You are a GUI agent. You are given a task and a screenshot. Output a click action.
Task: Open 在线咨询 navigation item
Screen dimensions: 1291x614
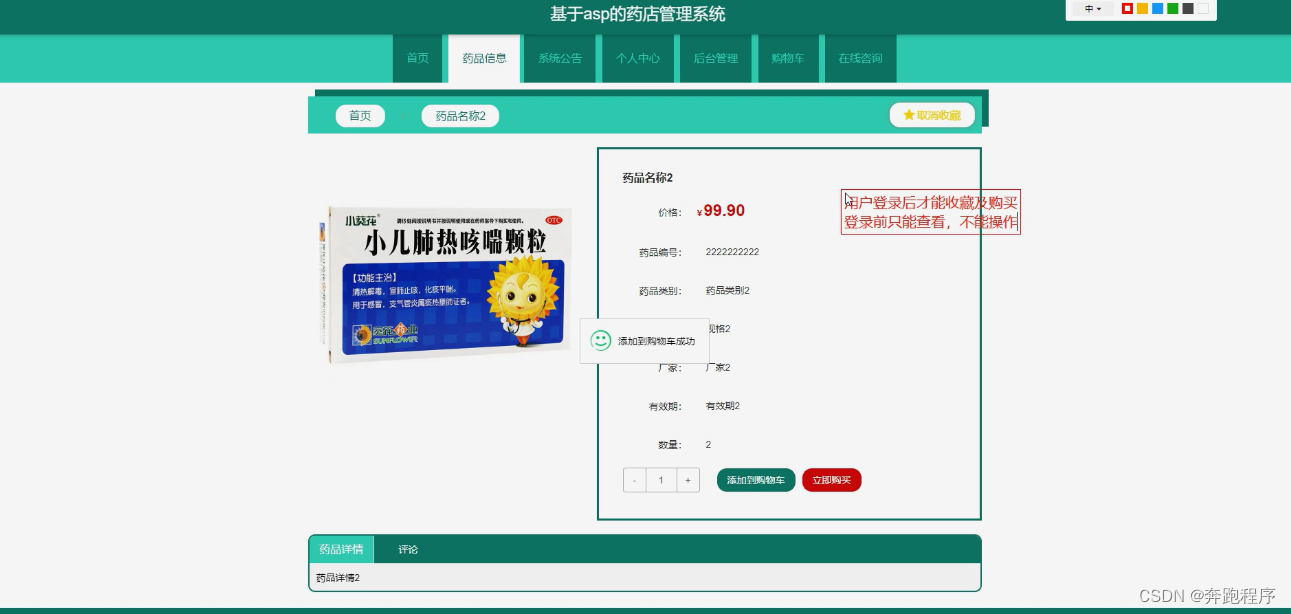[x=860, y=59]
